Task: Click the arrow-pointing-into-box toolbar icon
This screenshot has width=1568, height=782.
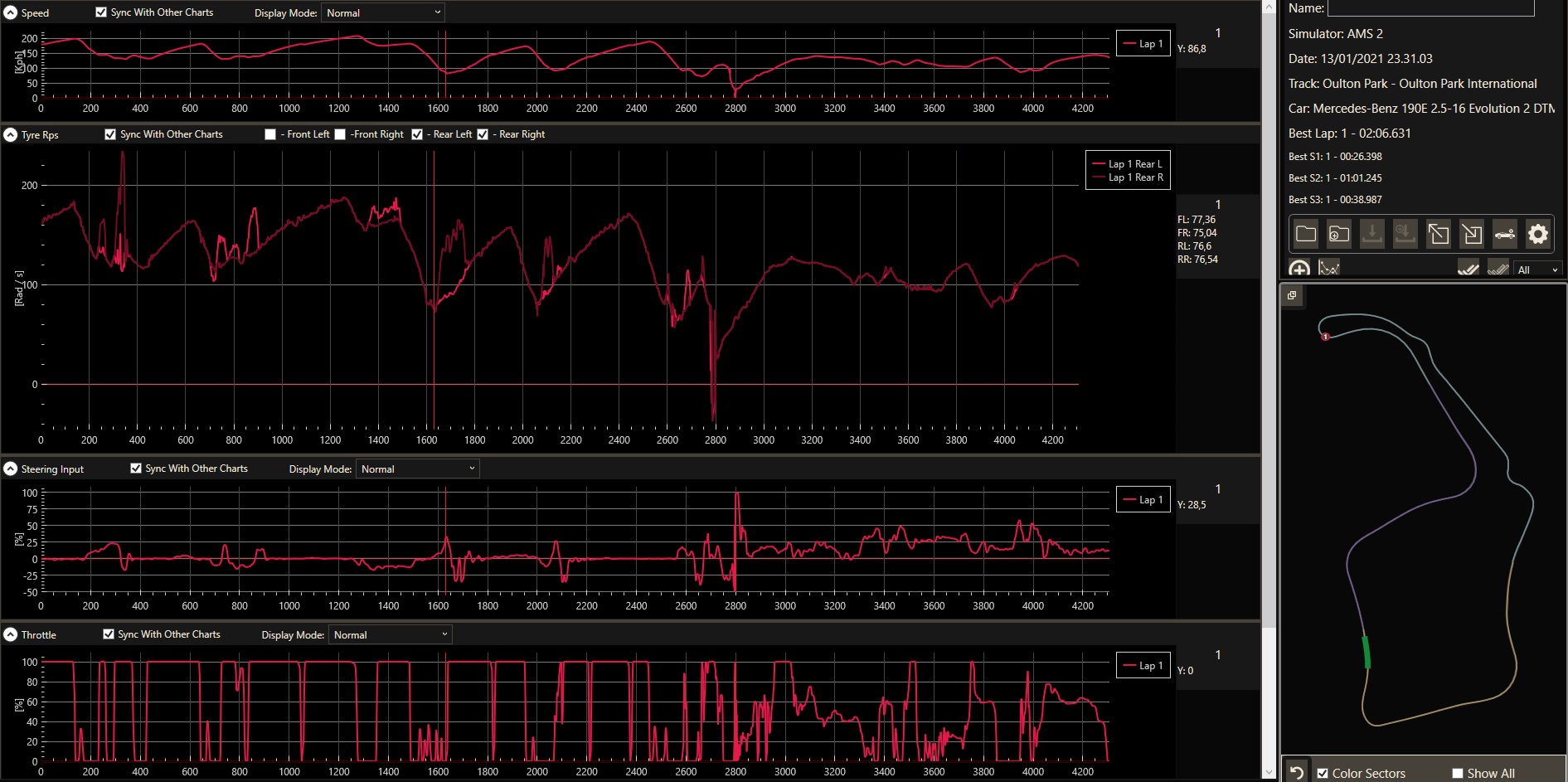Action: coord(1472,234)
